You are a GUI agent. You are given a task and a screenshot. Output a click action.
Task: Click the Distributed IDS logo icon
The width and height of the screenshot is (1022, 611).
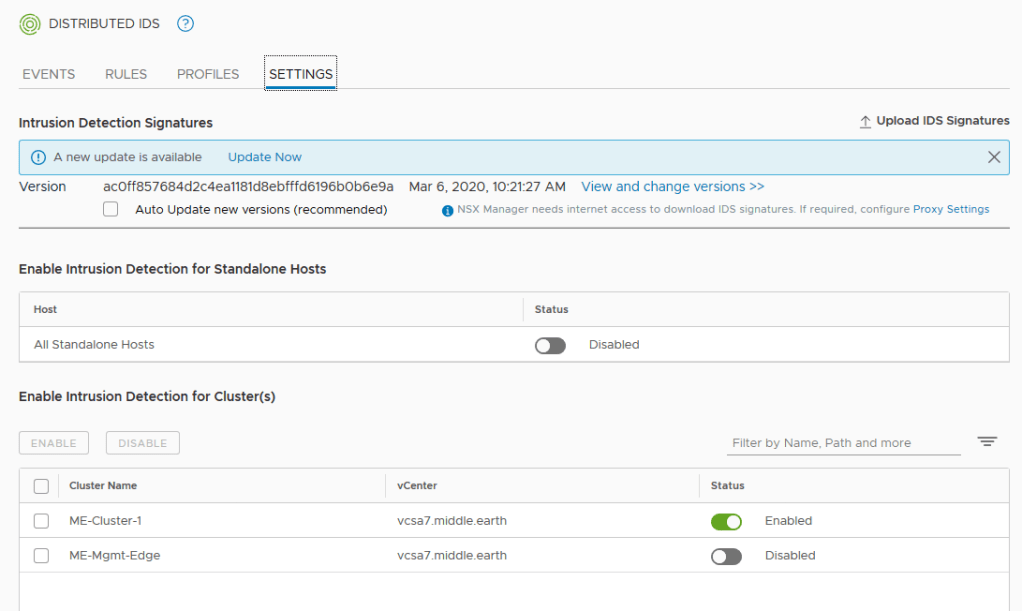[30, 24]
